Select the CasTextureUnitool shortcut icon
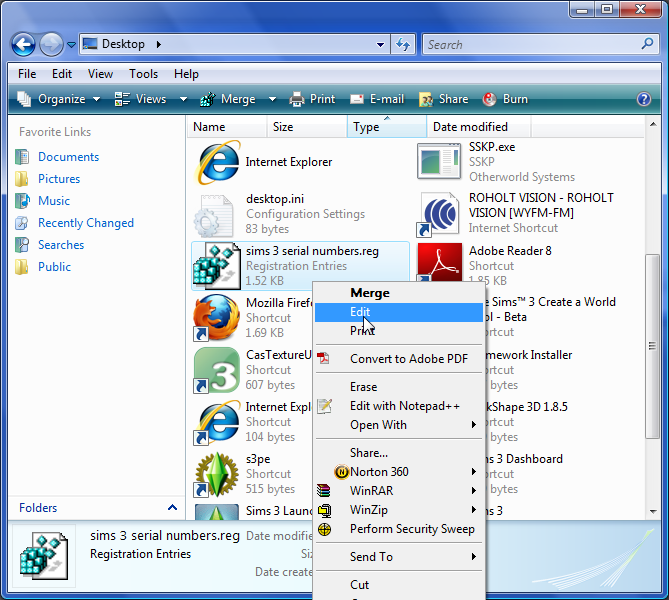 [217, 370]
